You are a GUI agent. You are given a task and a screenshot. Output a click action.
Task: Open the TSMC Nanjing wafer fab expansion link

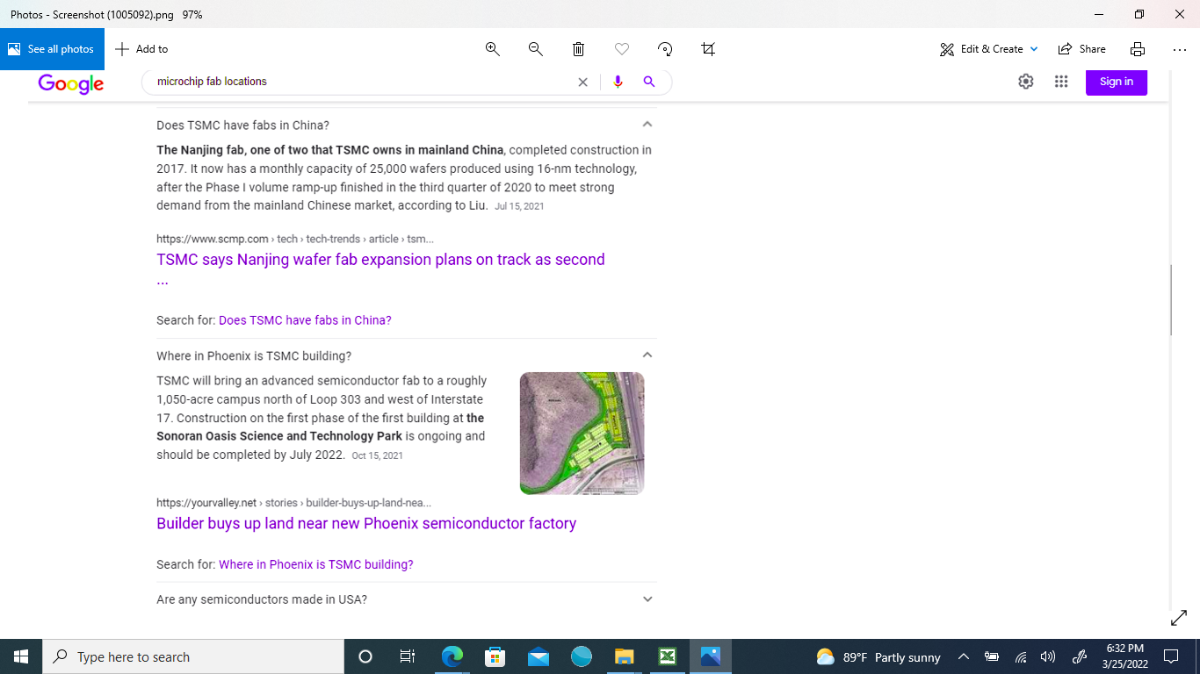click(x=380, y=260)
